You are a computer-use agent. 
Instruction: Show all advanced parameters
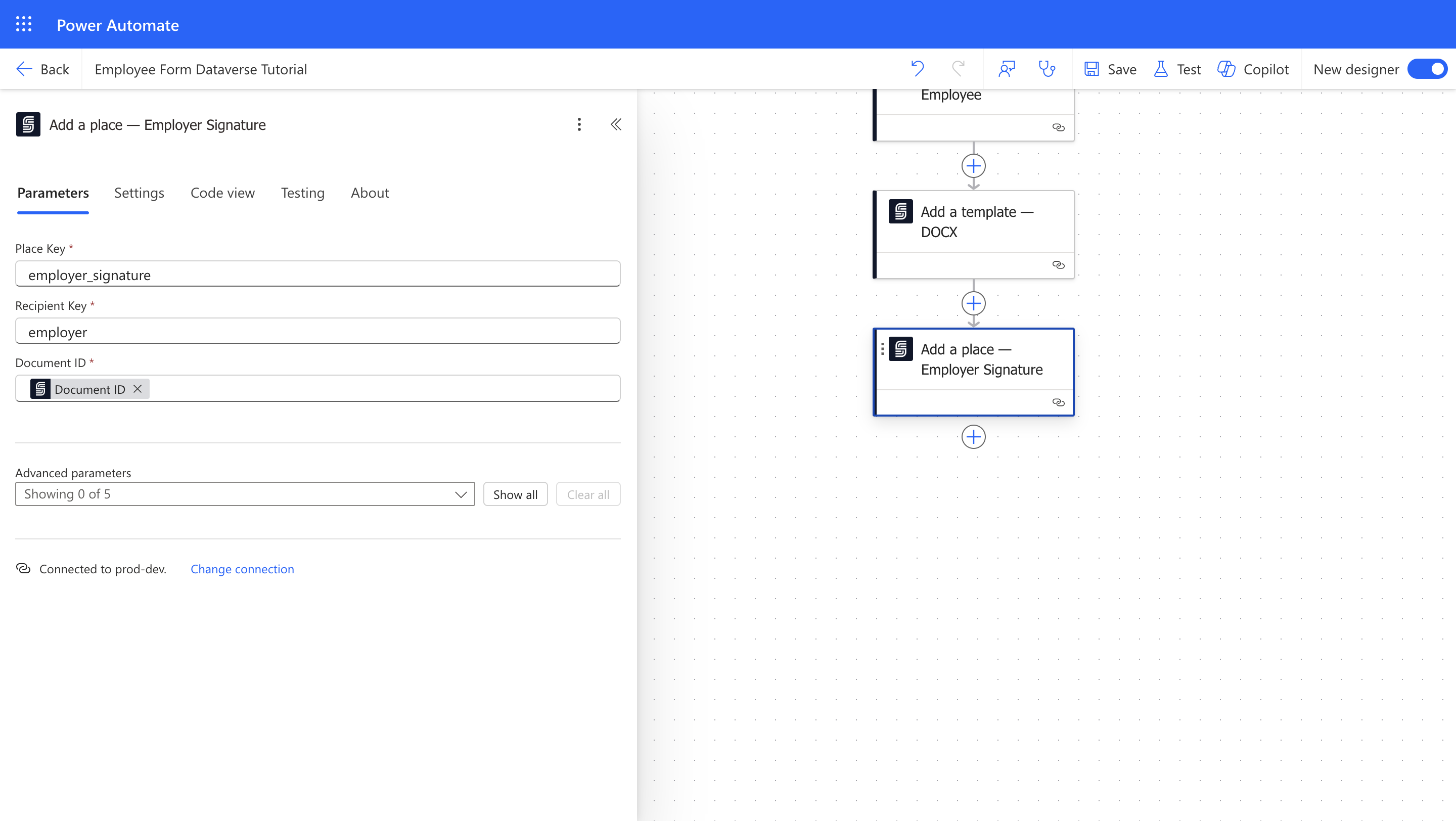click(x=515, y=493)
